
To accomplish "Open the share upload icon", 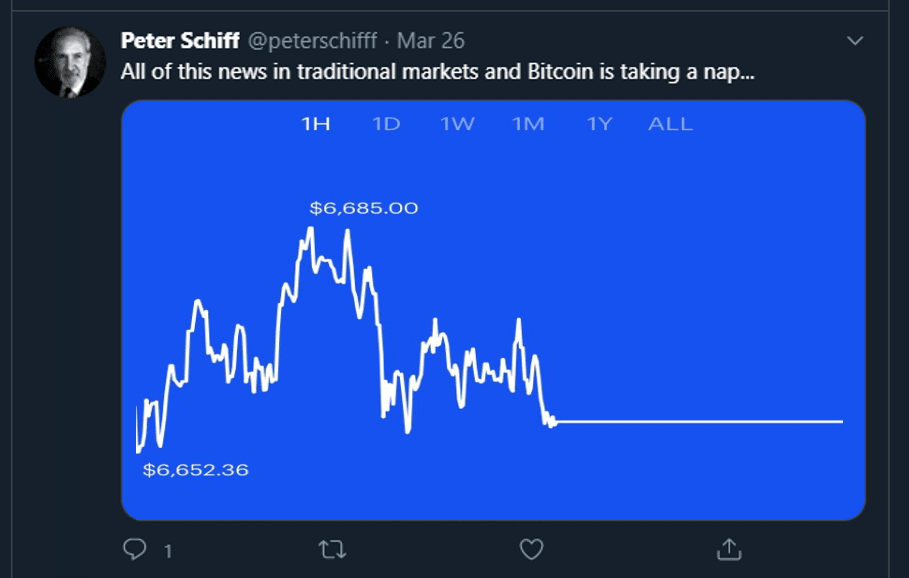I will pos(729,549).
